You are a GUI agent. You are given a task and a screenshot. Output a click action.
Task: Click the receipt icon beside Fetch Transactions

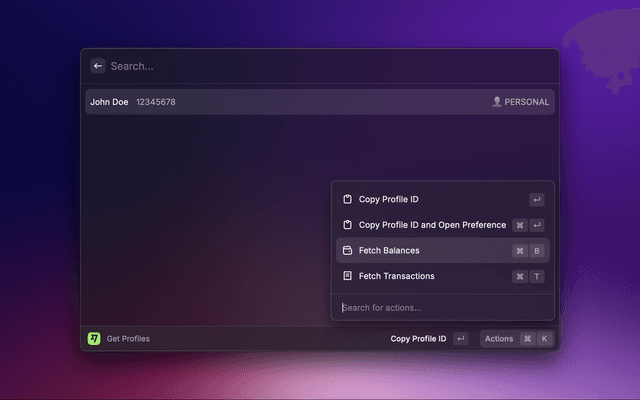[x=347, y=276]
